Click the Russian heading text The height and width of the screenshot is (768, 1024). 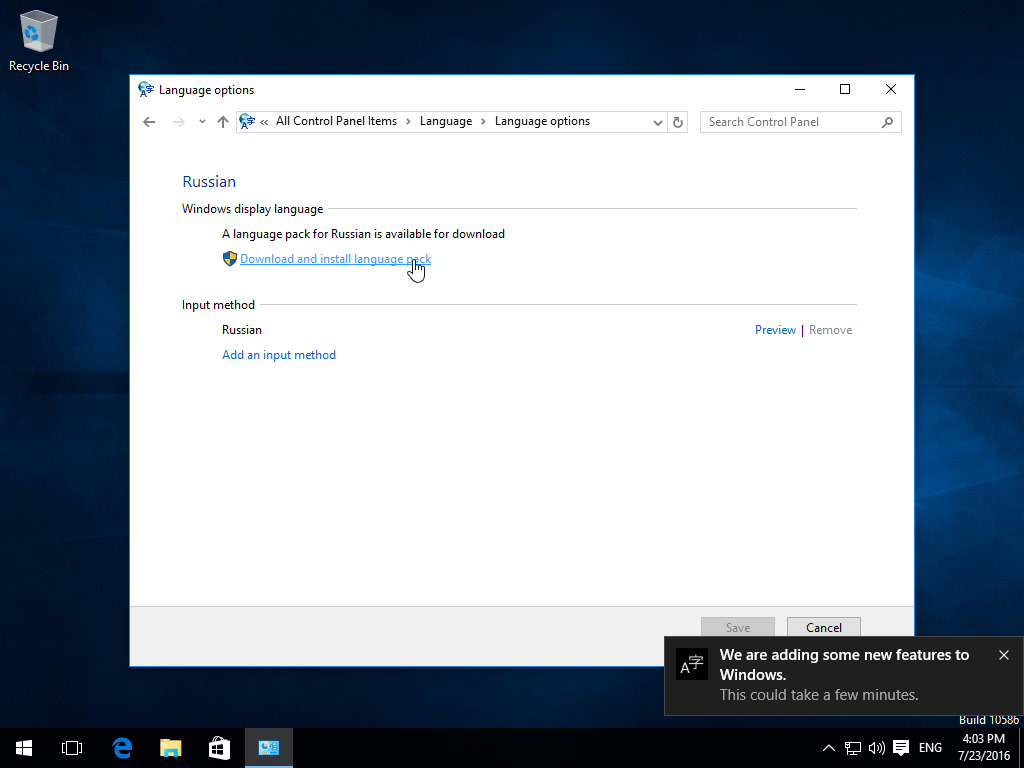(209, 182)
